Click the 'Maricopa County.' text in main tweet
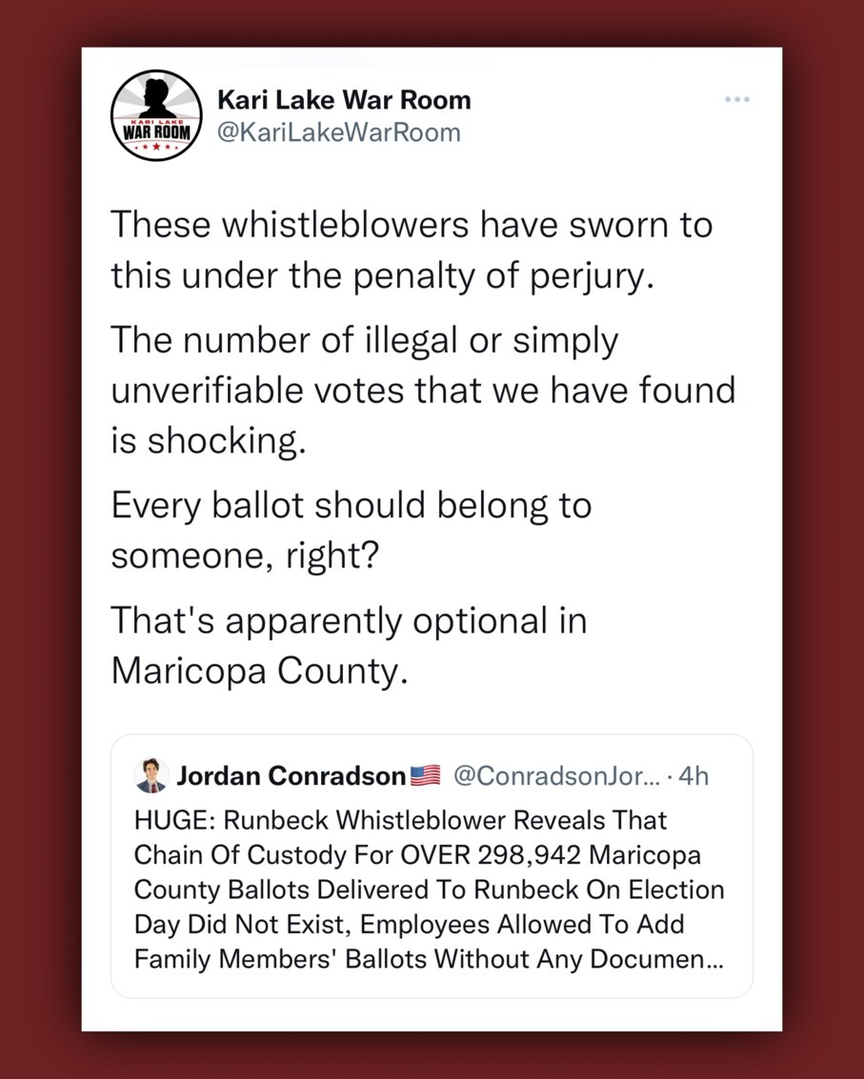This screenshot has height=1079, width=864. coord(260,669)
